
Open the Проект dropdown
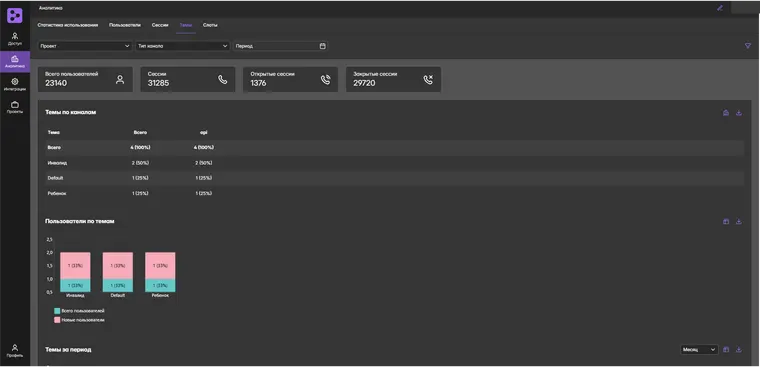(x=85, y=46)
